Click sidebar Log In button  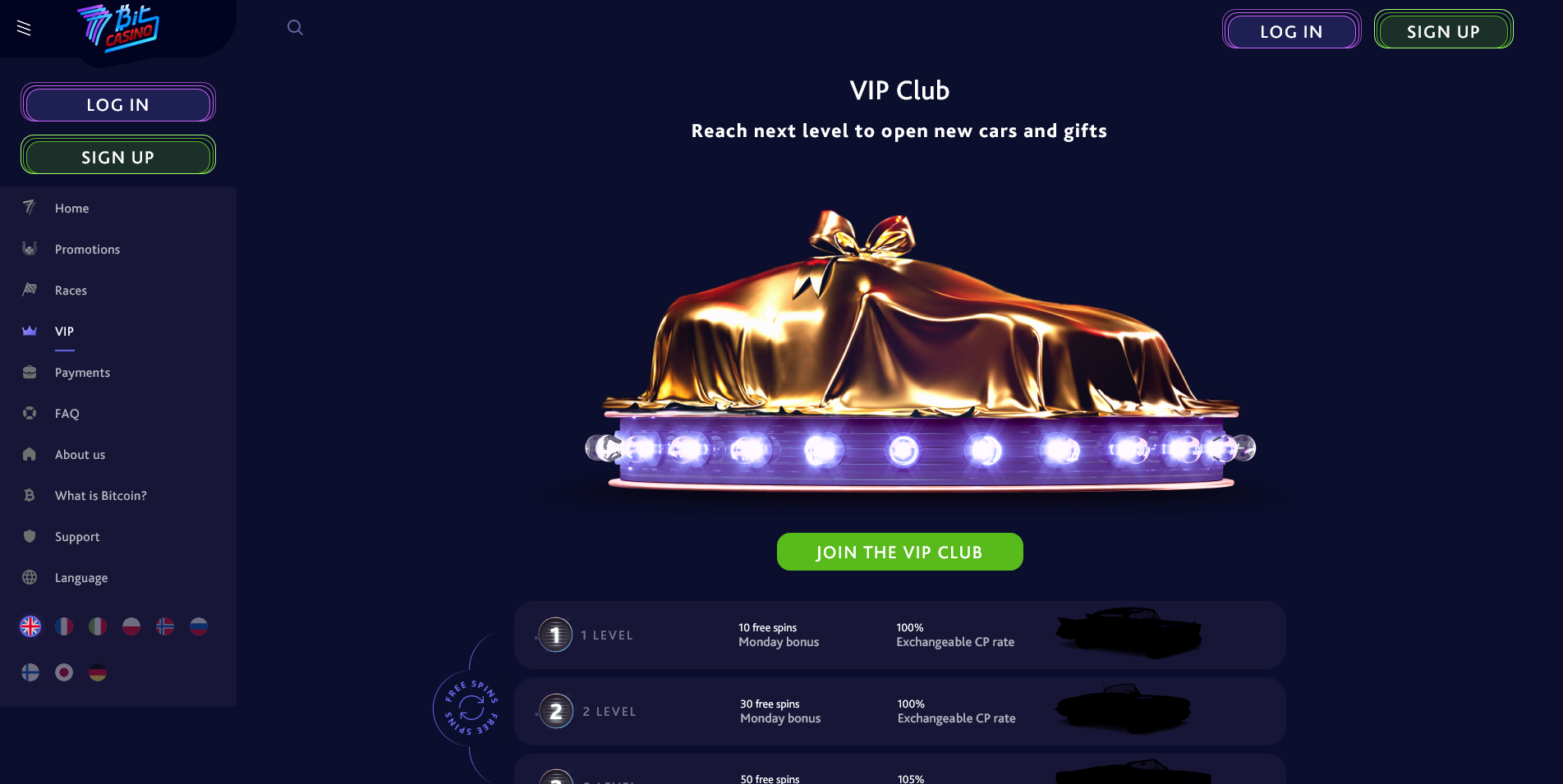[118, 103]
